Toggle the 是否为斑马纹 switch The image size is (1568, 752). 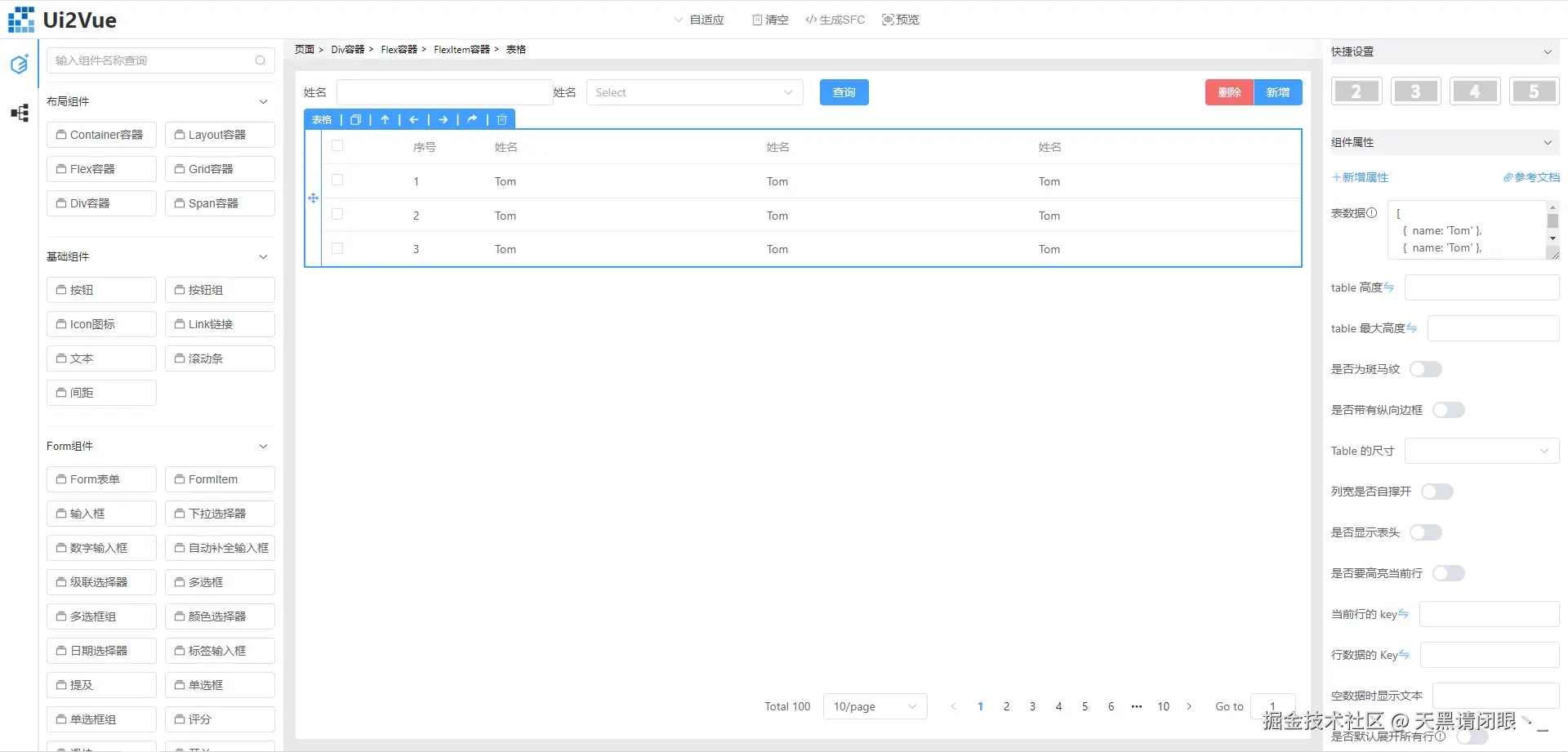(x=1426, y=369)
